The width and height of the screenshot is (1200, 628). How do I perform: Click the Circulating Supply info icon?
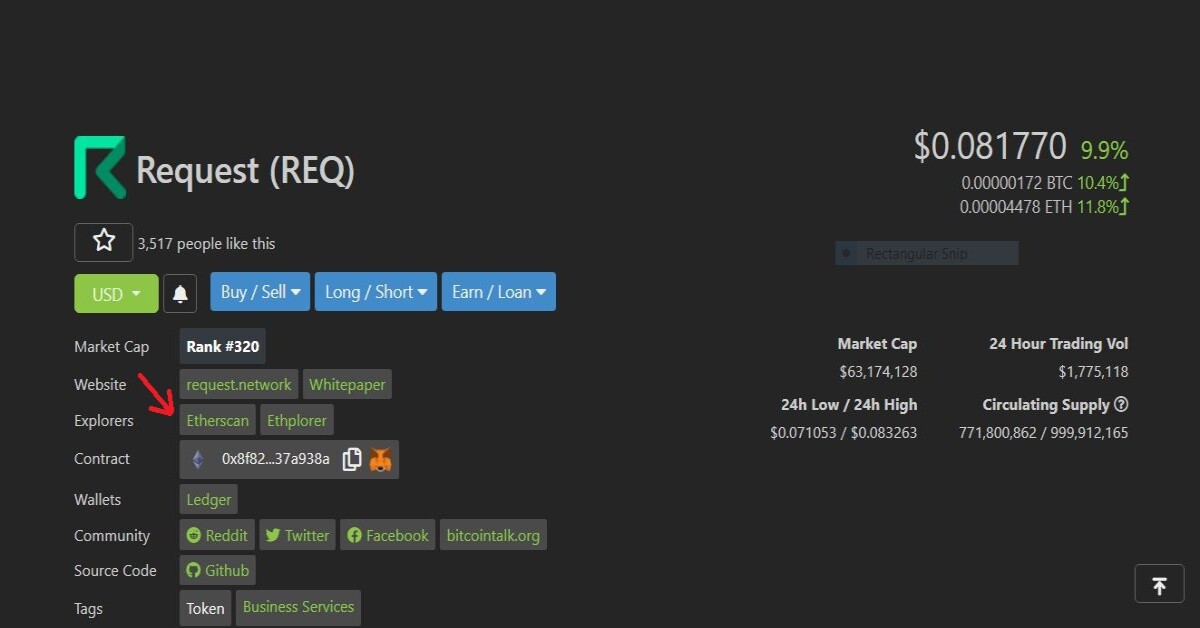tap(1121, 405)
